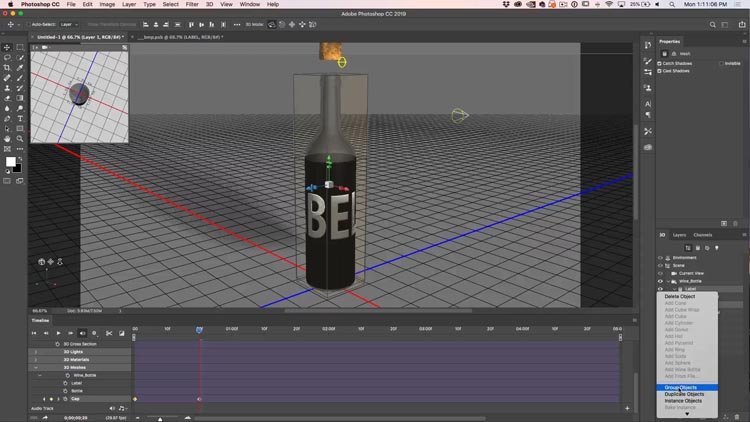Click the down arrow at the context menu bottom

[687, 414]
